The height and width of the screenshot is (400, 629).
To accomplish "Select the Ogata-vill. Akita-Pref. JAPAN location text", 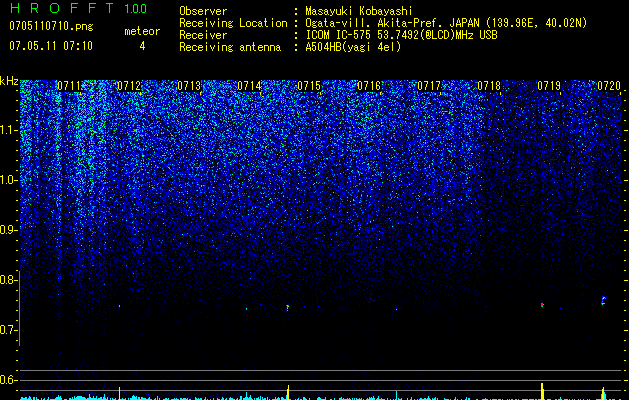I will [446, 23].
